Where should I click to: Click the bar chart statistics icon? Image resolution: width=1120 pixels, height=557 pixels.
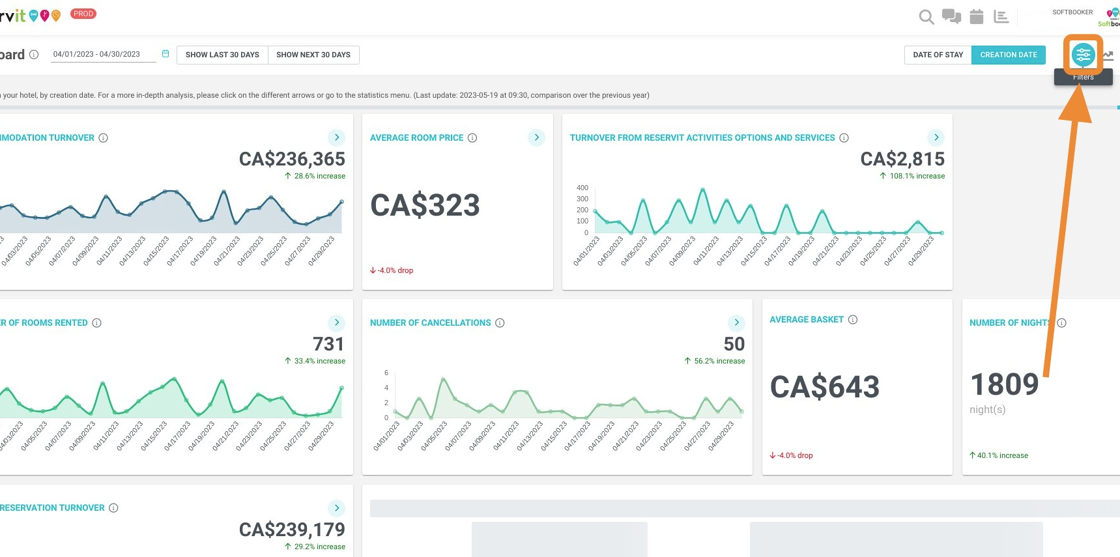coord(1001,17)
